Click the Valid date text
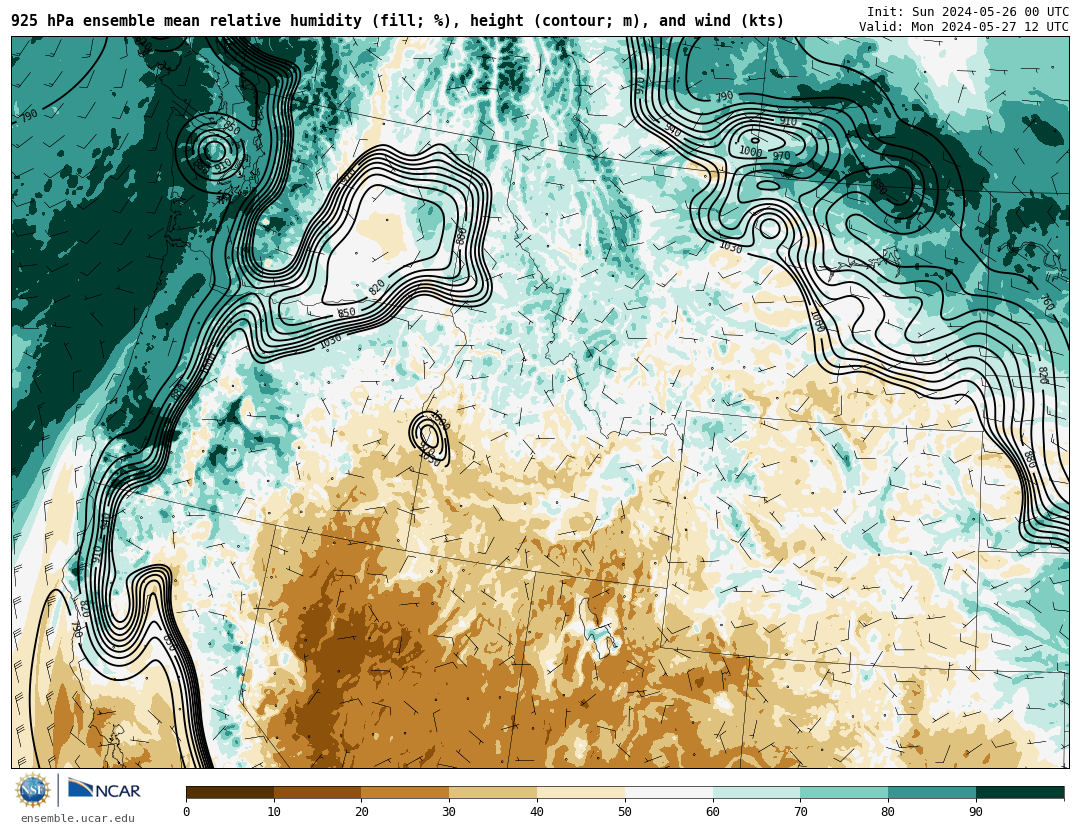The height and width of the screenshot is (831, 1080). click(964, 27)
